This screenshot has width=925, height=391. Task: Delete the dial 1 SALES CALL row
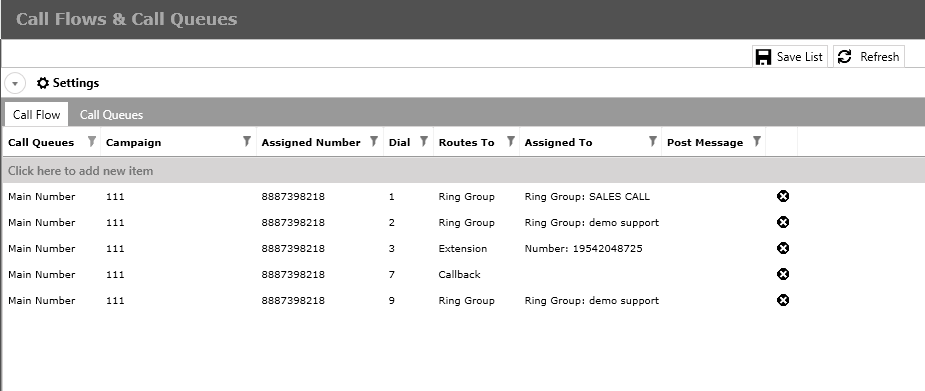[x=783, y=196]
